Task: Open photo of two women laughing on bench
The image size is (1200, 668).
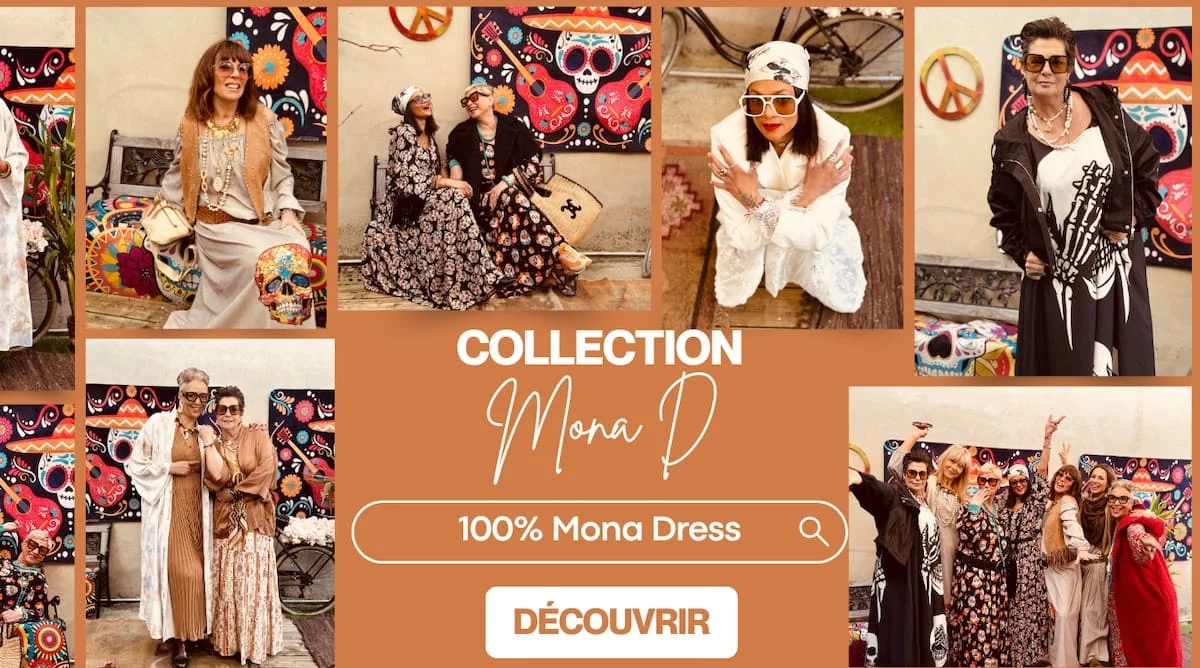Action: [x=494, y=159]
